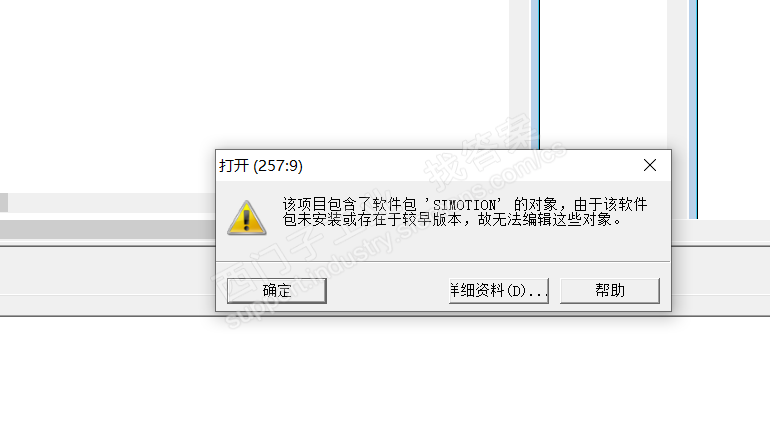Screen dimensions: 770x441
Task: Click the empty white area below the dialog
Action: [385, 379]
